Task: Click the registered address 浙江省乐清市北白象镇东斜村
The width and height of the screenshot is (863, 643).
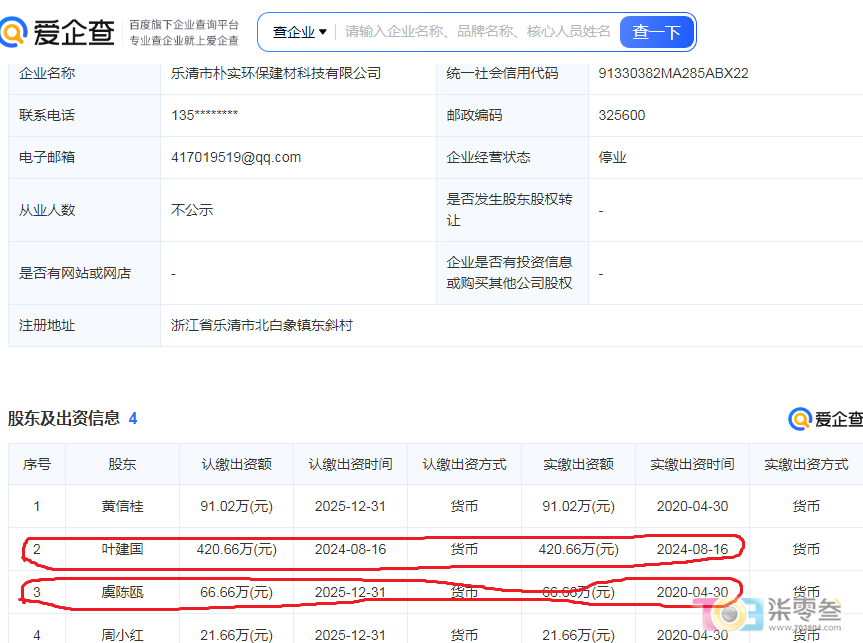Action: [261, 325]
